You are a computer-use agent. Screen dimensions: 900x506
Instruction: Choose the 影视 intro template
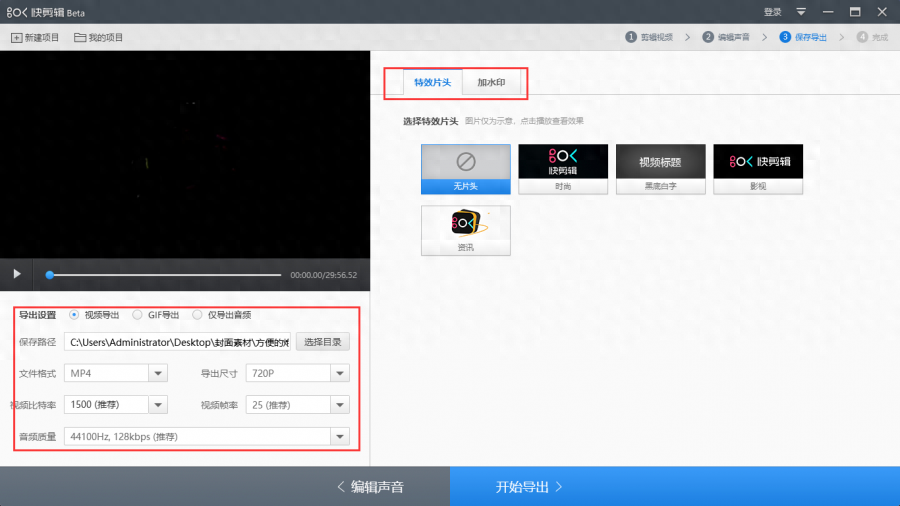coord(758,169)
